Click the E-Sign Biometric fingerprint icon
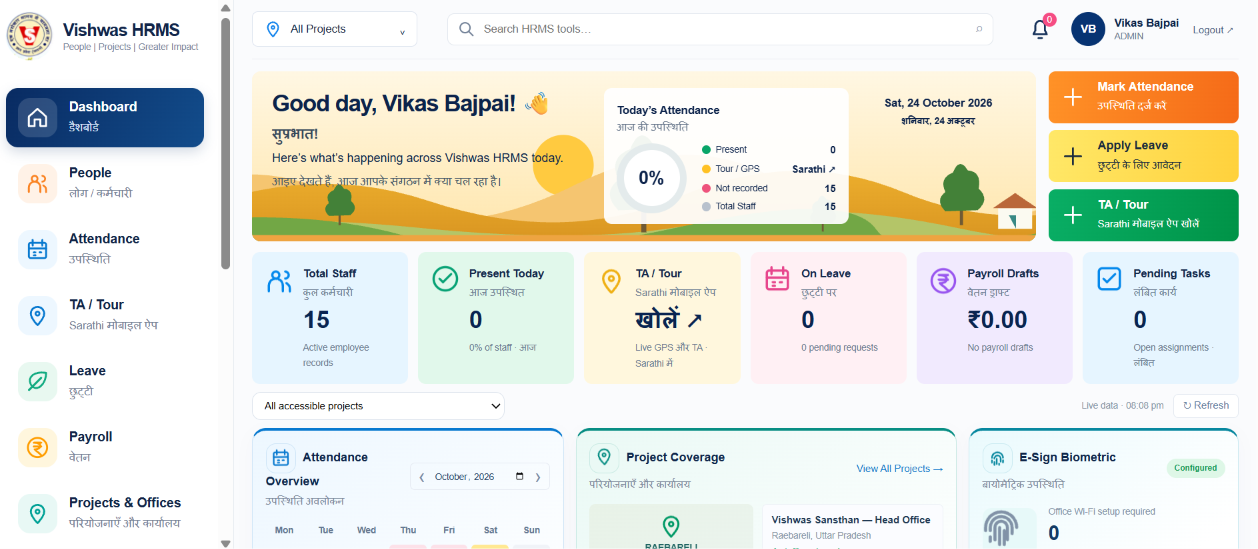The width and height of the screenshot is (1258, 549). [998, 459]
